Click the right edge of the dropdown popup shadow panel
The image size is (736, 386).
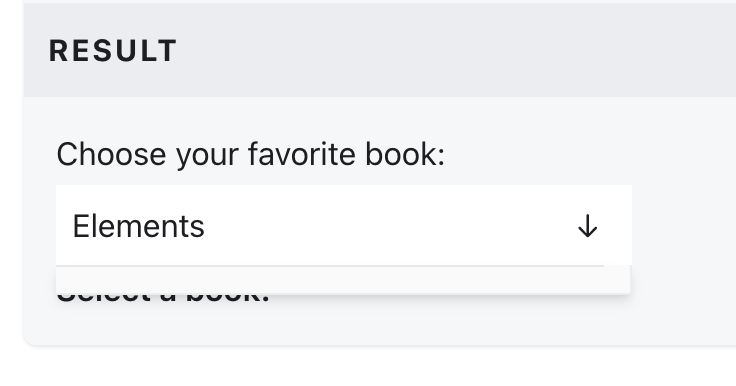(x=627, y=280)
